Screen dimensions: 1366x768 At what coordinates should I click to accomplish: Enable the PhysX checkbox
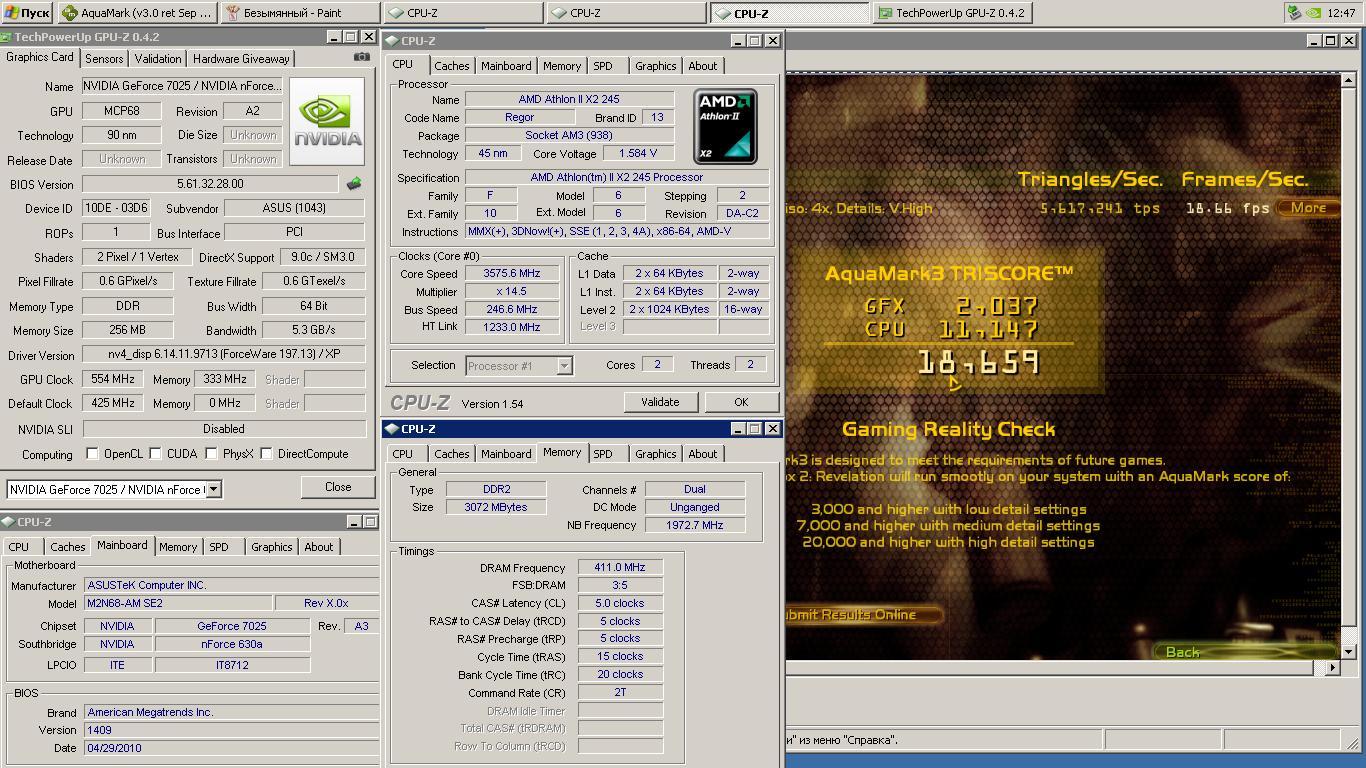tap(212, 454)
